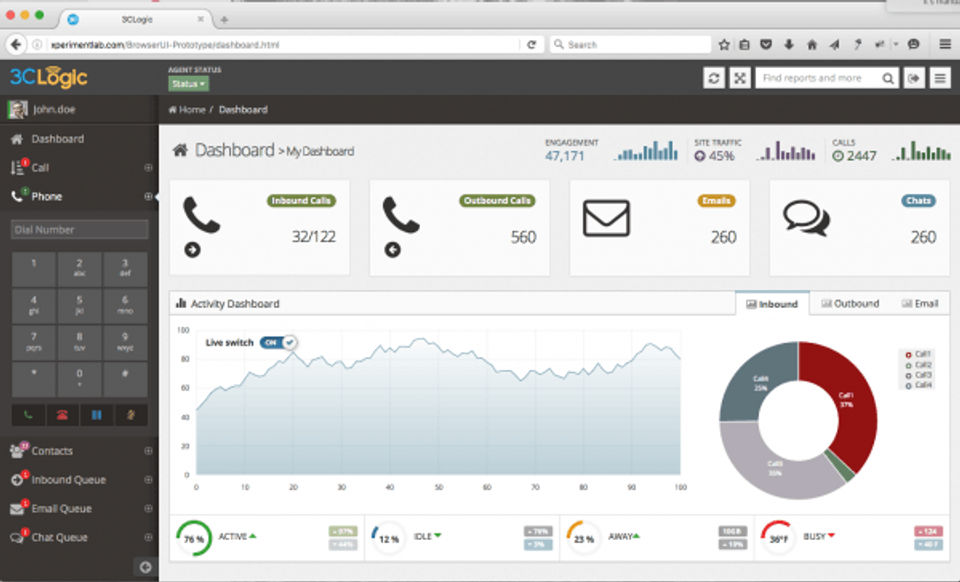Click the 76% ACTIVE circular progress gauge
This screenshot has height=582, width=960.
pyautogui.click(x=193, y=538)
